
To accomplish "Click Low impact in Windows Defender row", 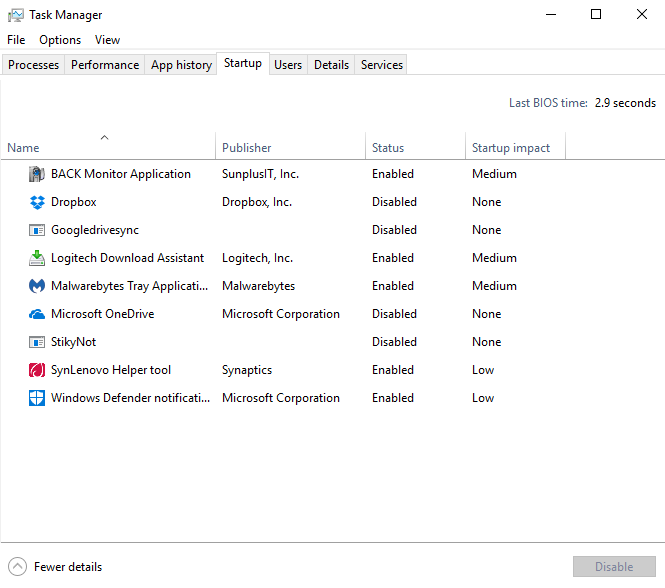I will 483,398.
